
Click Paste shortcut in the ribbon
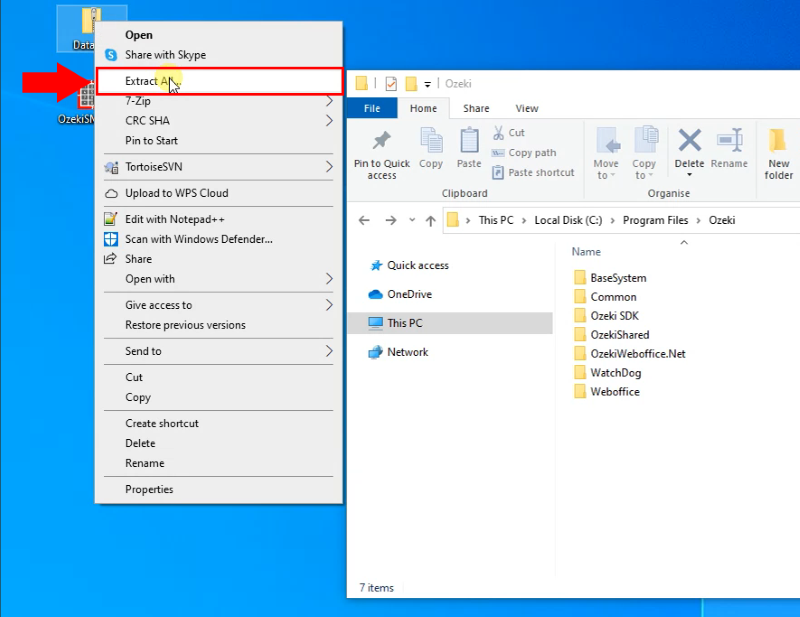[533, 172]
